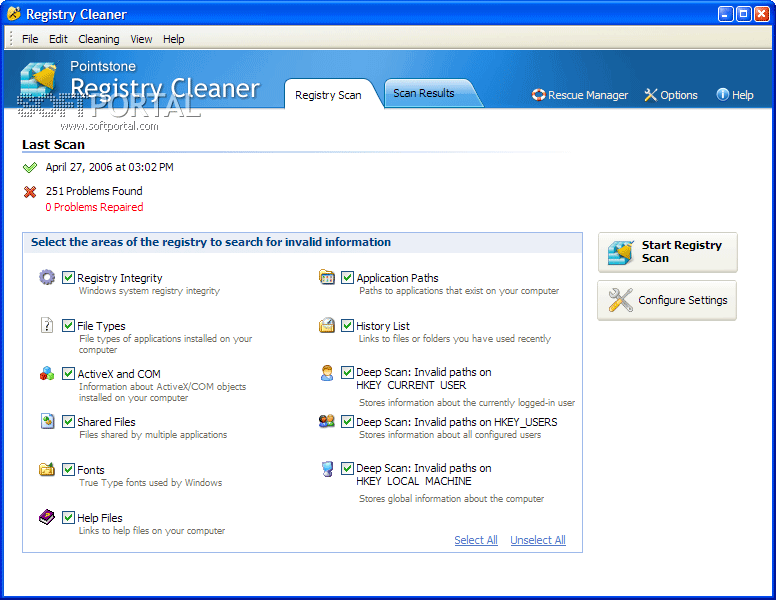This screenshot has width=776, height=600.
Task: Click the HKEY_USERS group icon
Action: pos(327,421)
